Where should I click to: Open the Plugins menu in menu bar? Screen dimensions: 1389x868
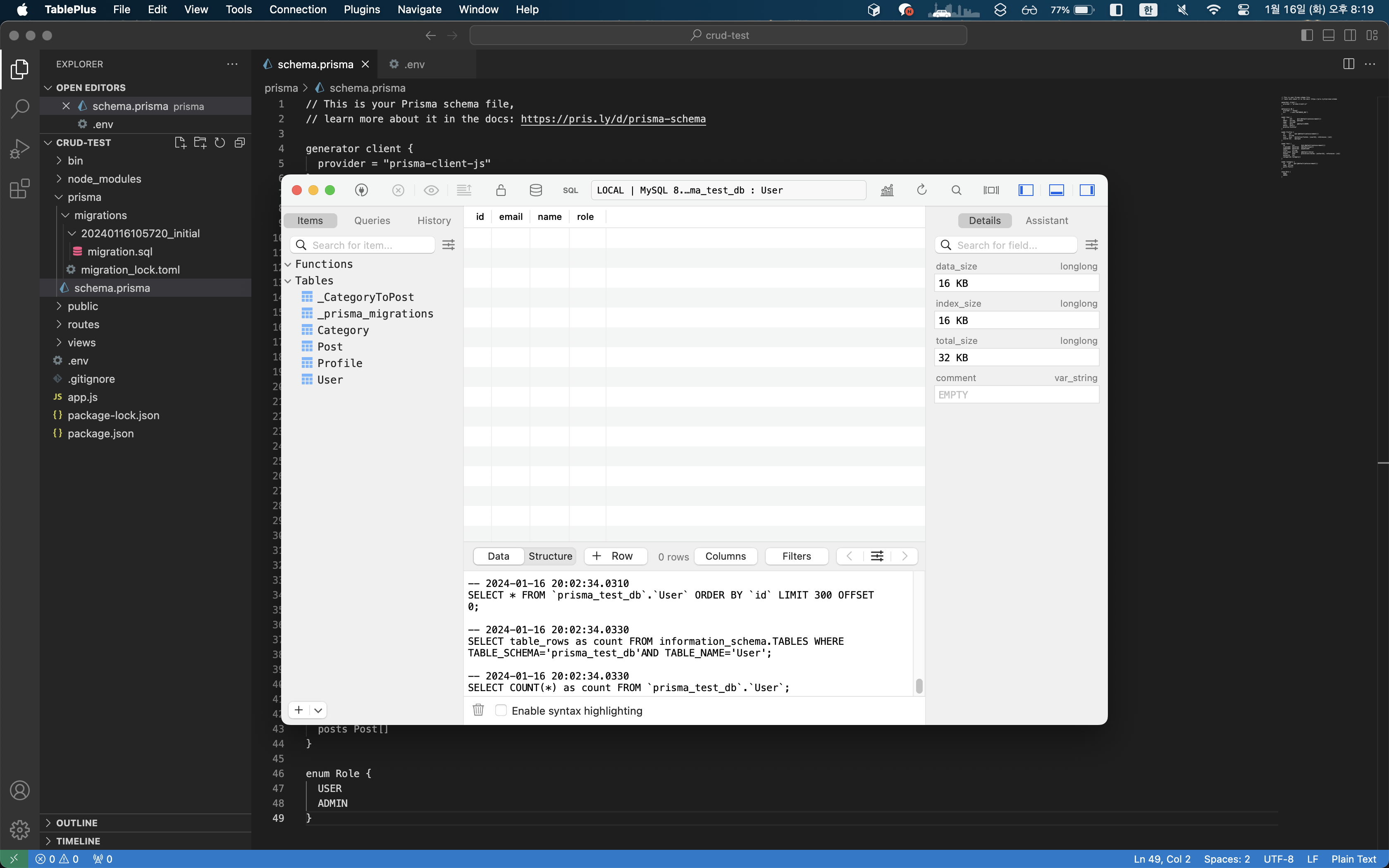[x=362, y=9]
